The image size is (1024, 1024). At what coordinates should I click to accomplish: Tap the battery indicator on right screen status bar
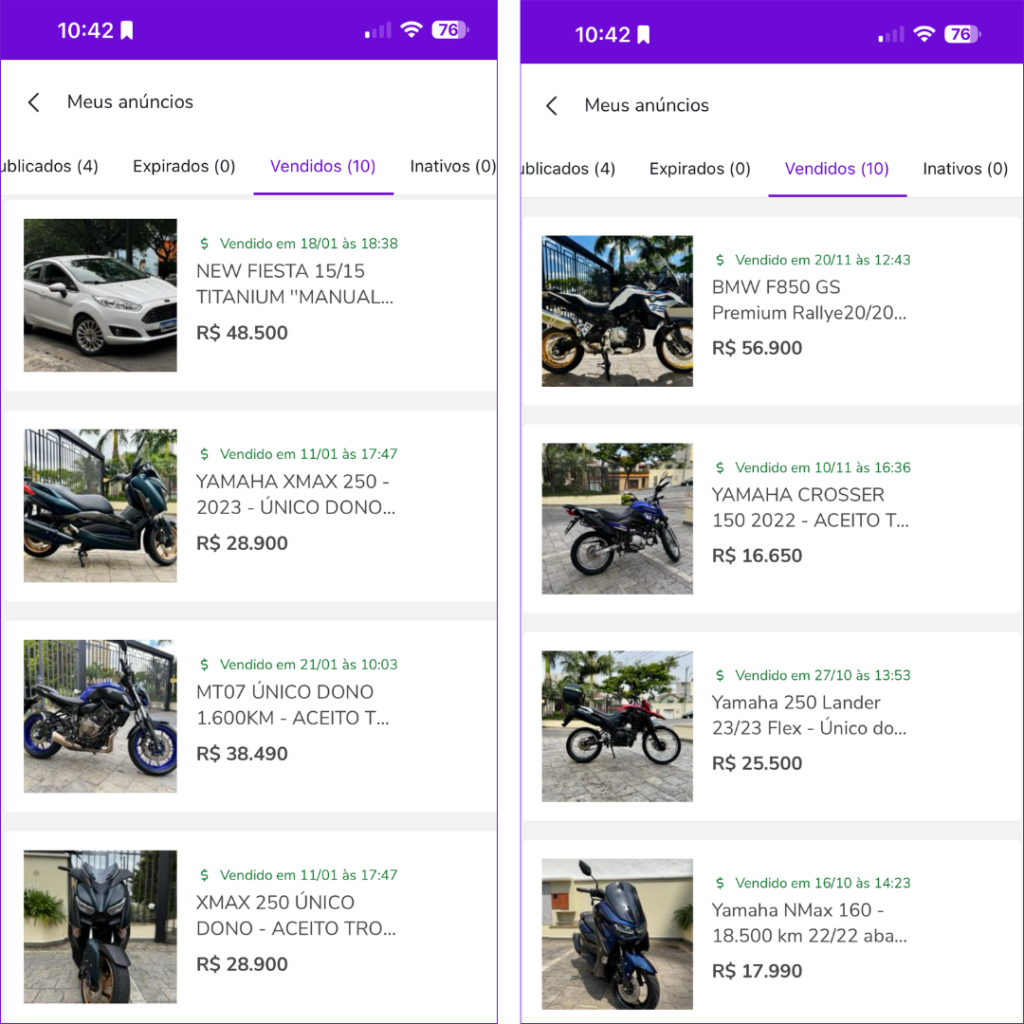(x=958, y=34)
